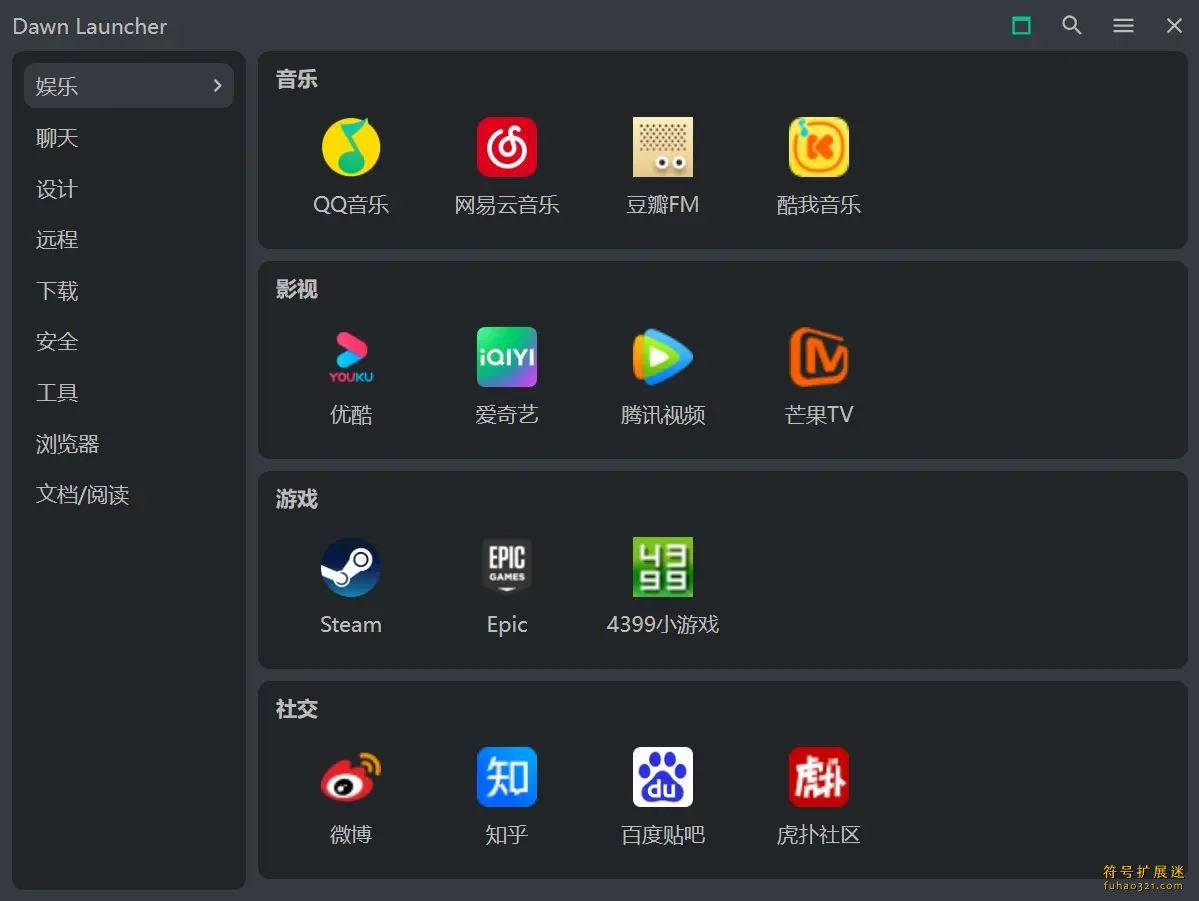The image size is (1199, 901).
Task: Toggle the green pin window icon
Action: tap(1022, 25)
